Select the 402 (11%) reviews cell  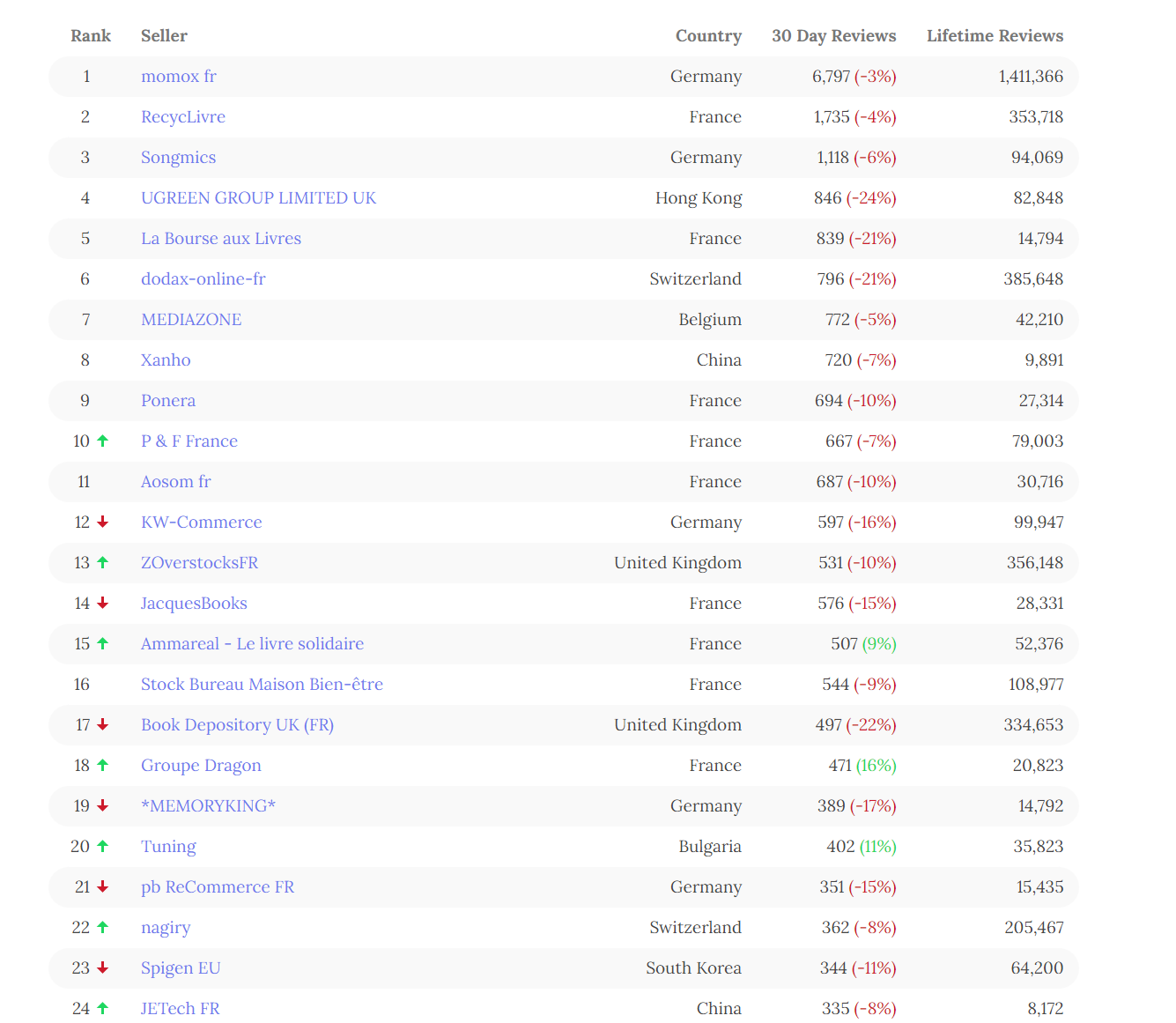click(861, 847)
